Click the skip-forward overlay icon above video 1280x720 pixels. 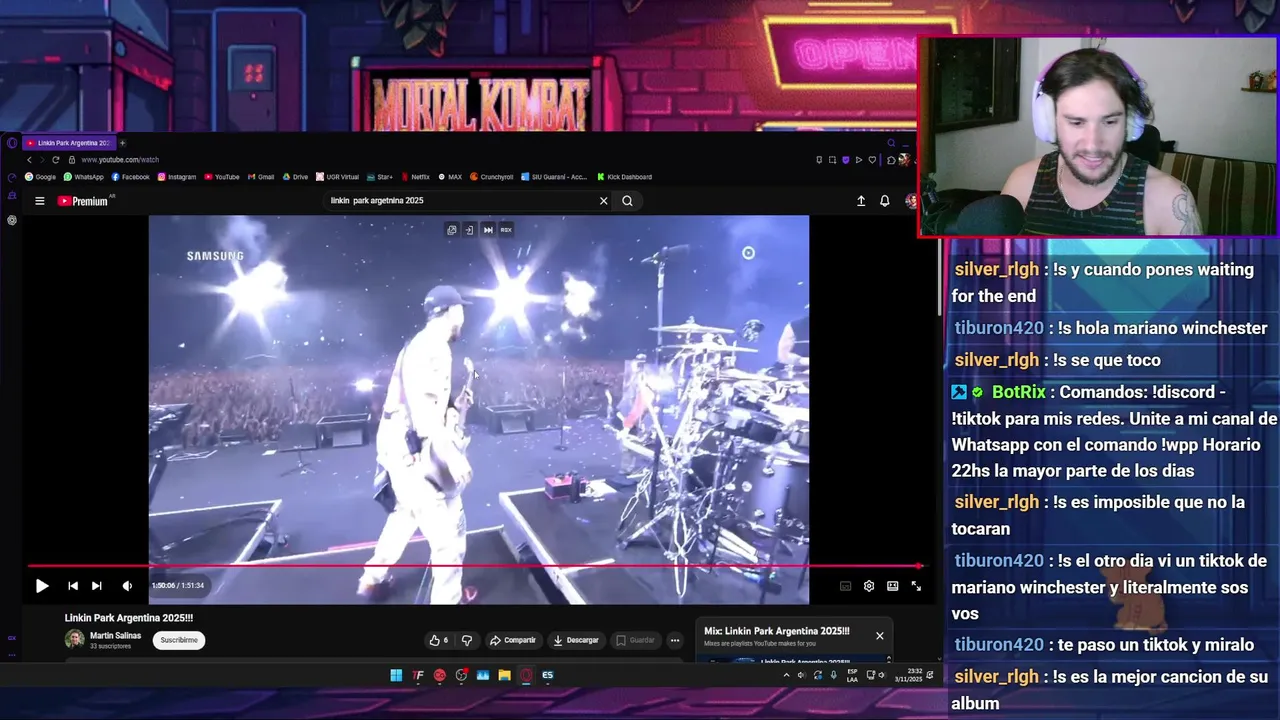pos(488,230)
